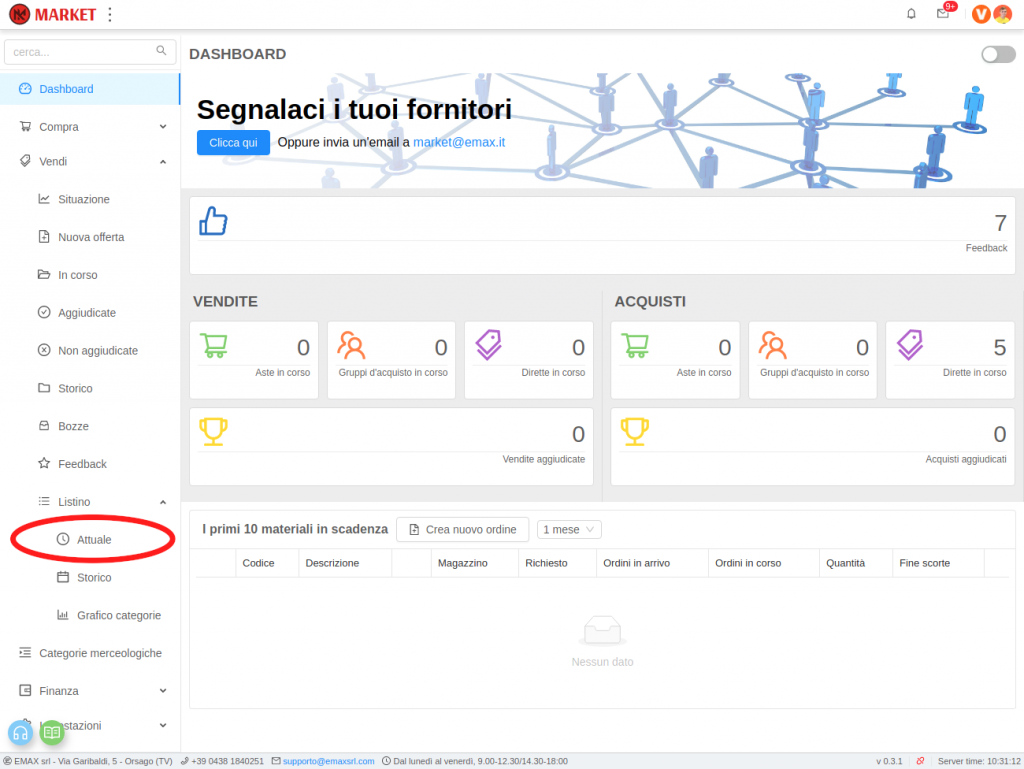Toggle the switch in Dashboard header
Viewport: 1024px width, 769px height.
[997, 54]
